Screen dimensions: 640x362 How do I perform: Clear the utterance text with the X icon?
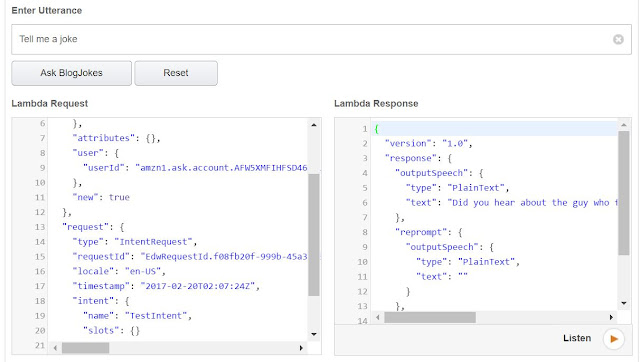618,39
